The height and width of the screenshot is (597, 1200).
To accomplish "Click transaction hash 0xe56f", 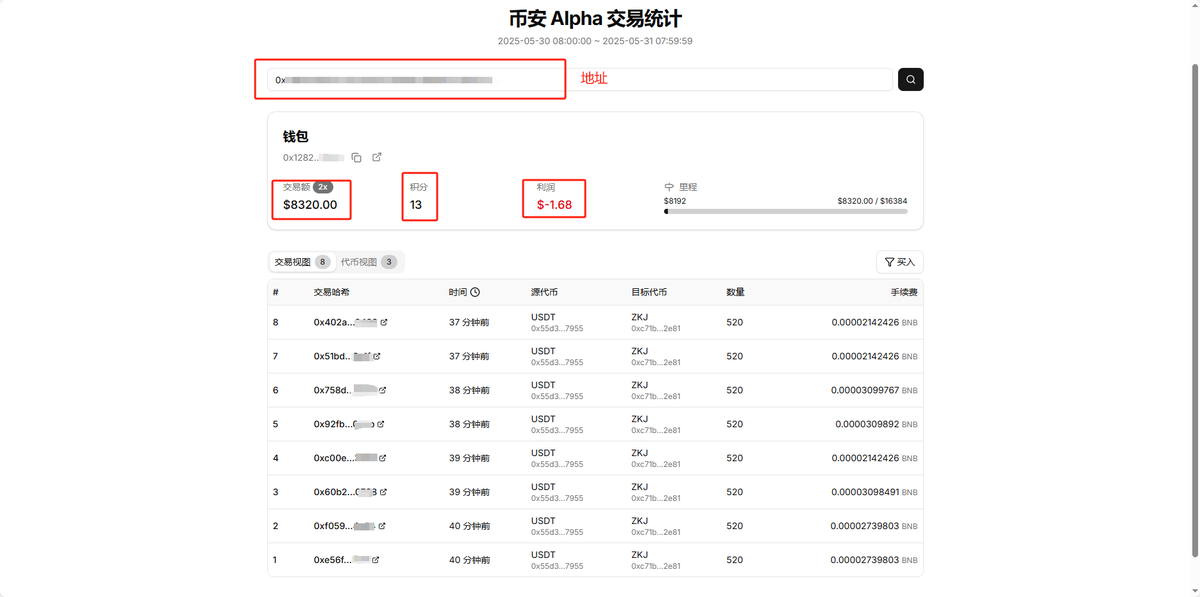I will coord(342,560).
